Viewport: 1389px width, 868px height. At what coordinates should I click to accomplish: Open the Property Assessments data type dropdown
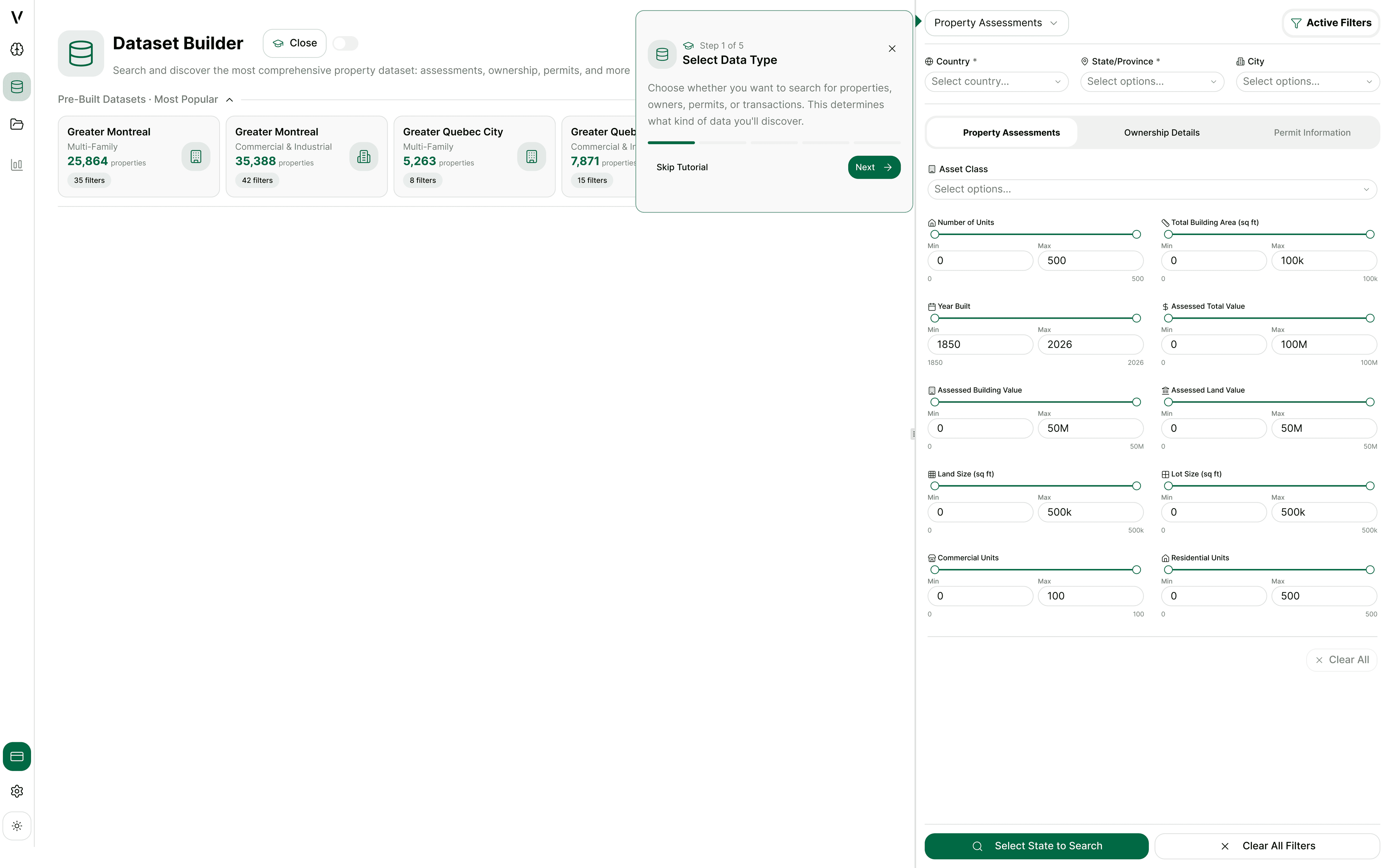(996, 23)
